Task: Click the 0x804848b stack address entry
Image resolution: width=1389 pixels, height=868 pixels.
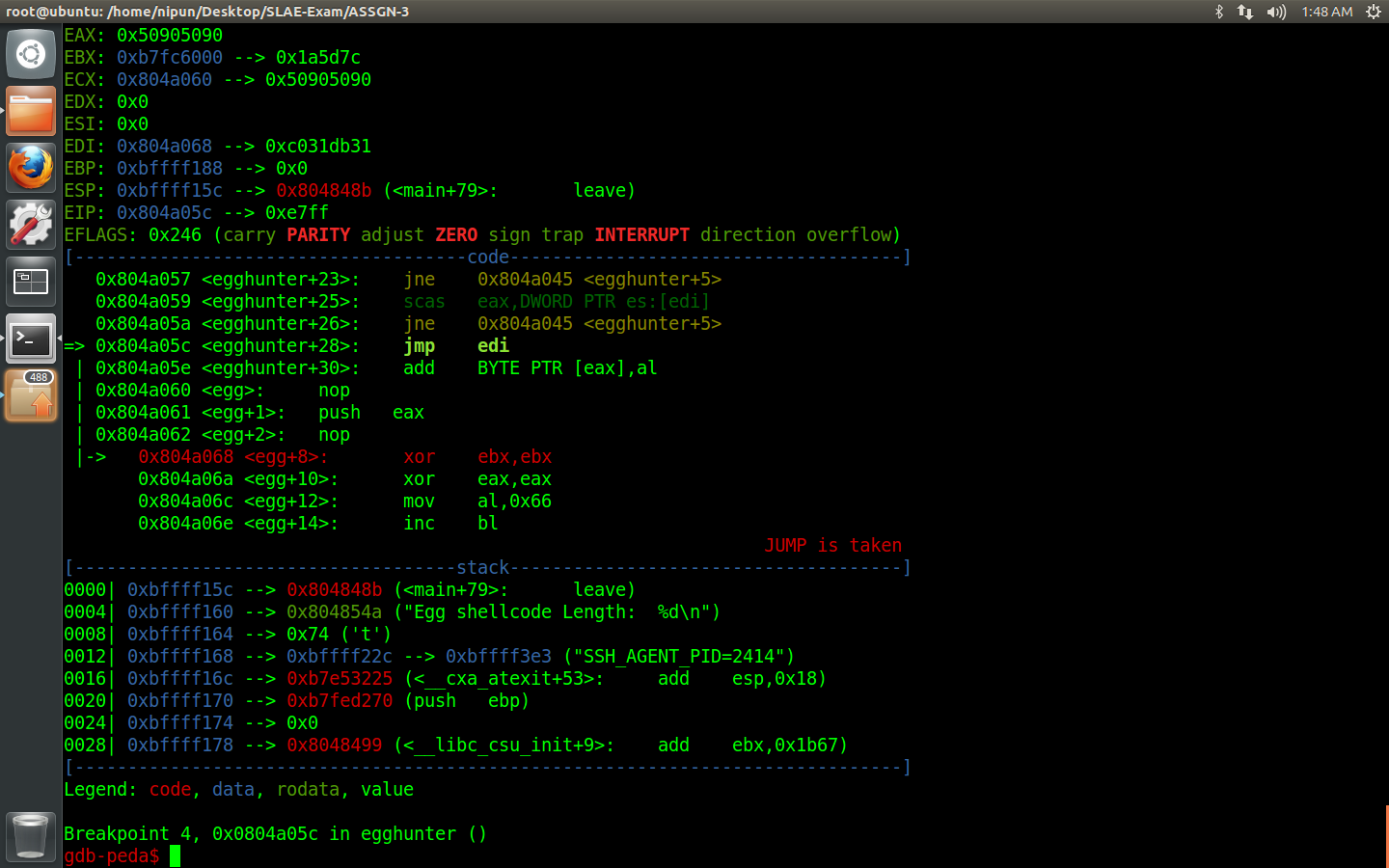Action: tap(330, 589)
